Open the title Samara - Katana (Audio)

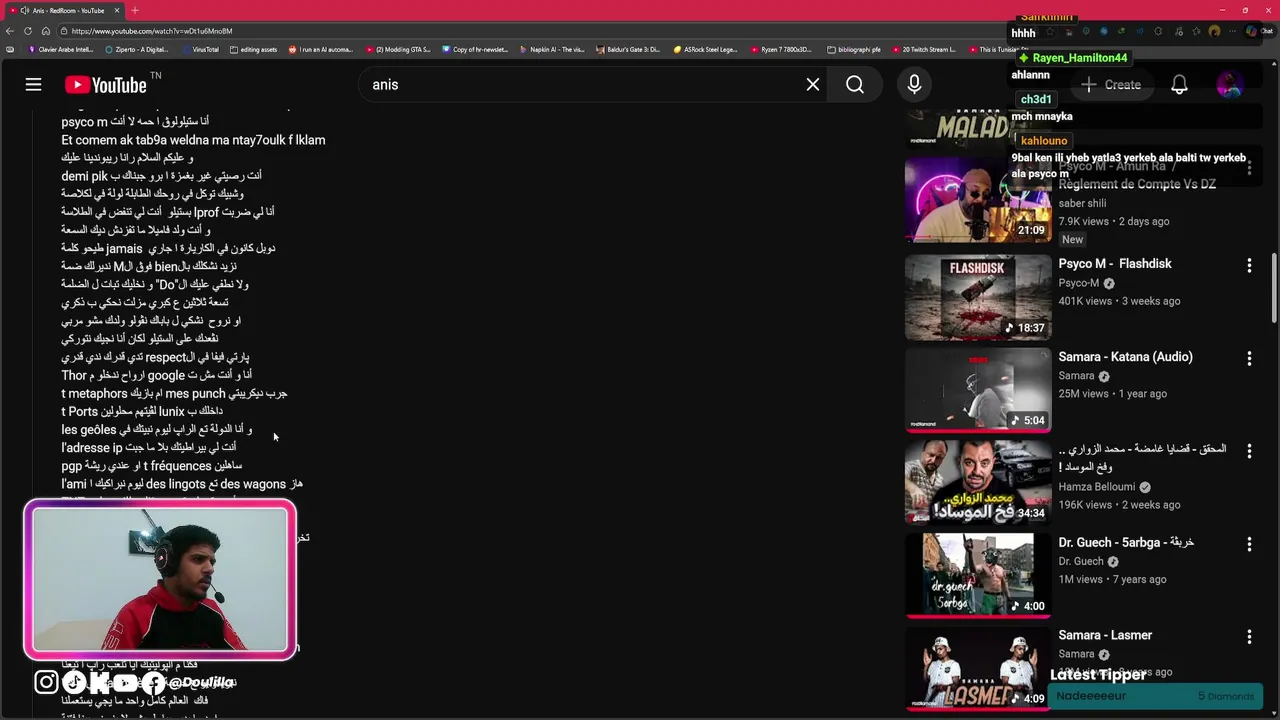click(1125, 357)
